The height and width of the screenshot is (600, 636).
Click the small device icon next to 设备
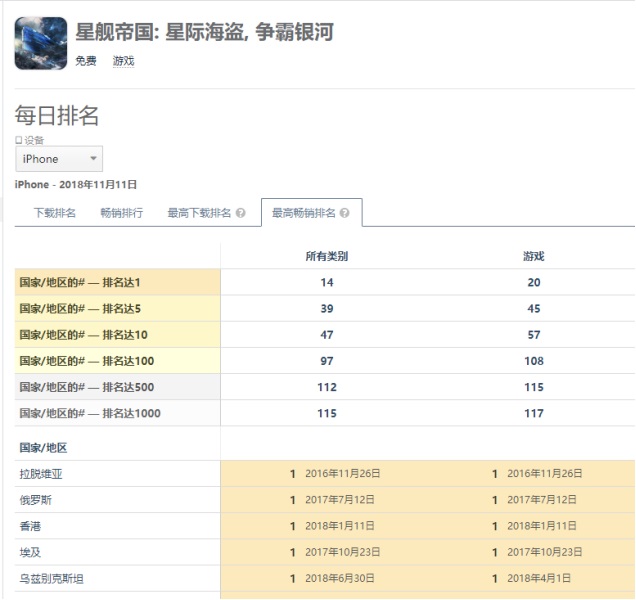18,141
